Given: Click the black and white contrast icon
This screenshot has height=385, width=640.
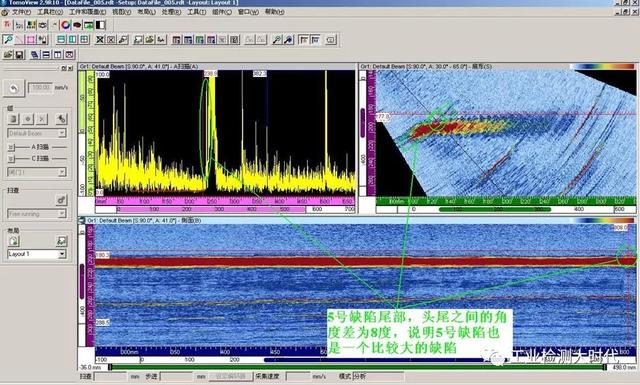Looking at the screenshot, I should [100, 25].
